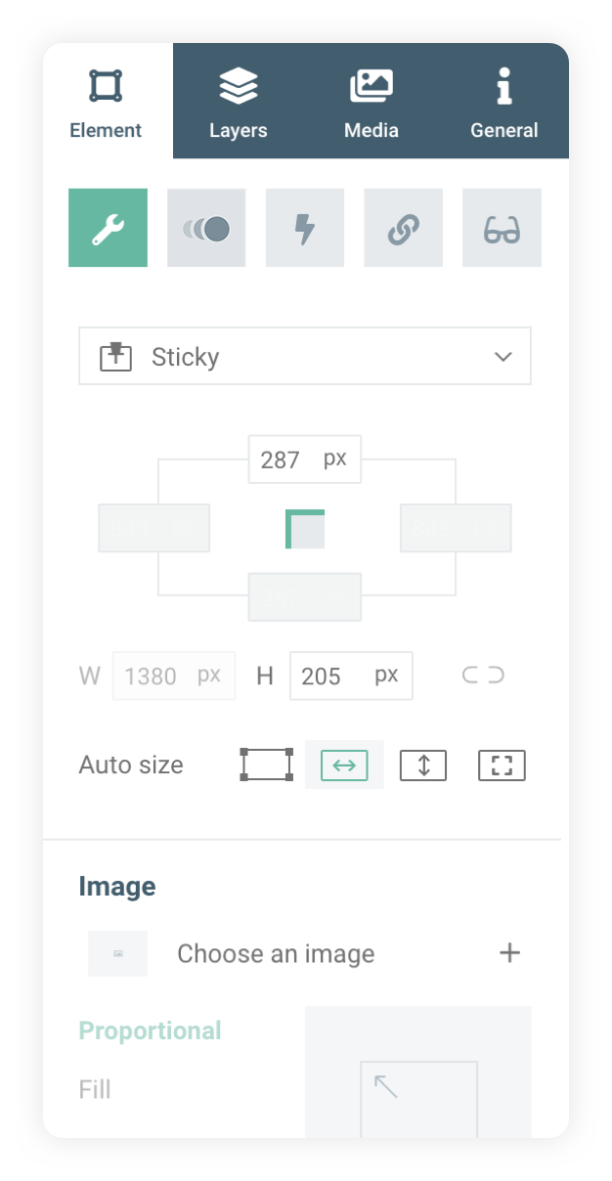The width and height of the screenshot is (612, 1181).
Task: Open the lightning bolt actions section
Action: pos(305,228)
